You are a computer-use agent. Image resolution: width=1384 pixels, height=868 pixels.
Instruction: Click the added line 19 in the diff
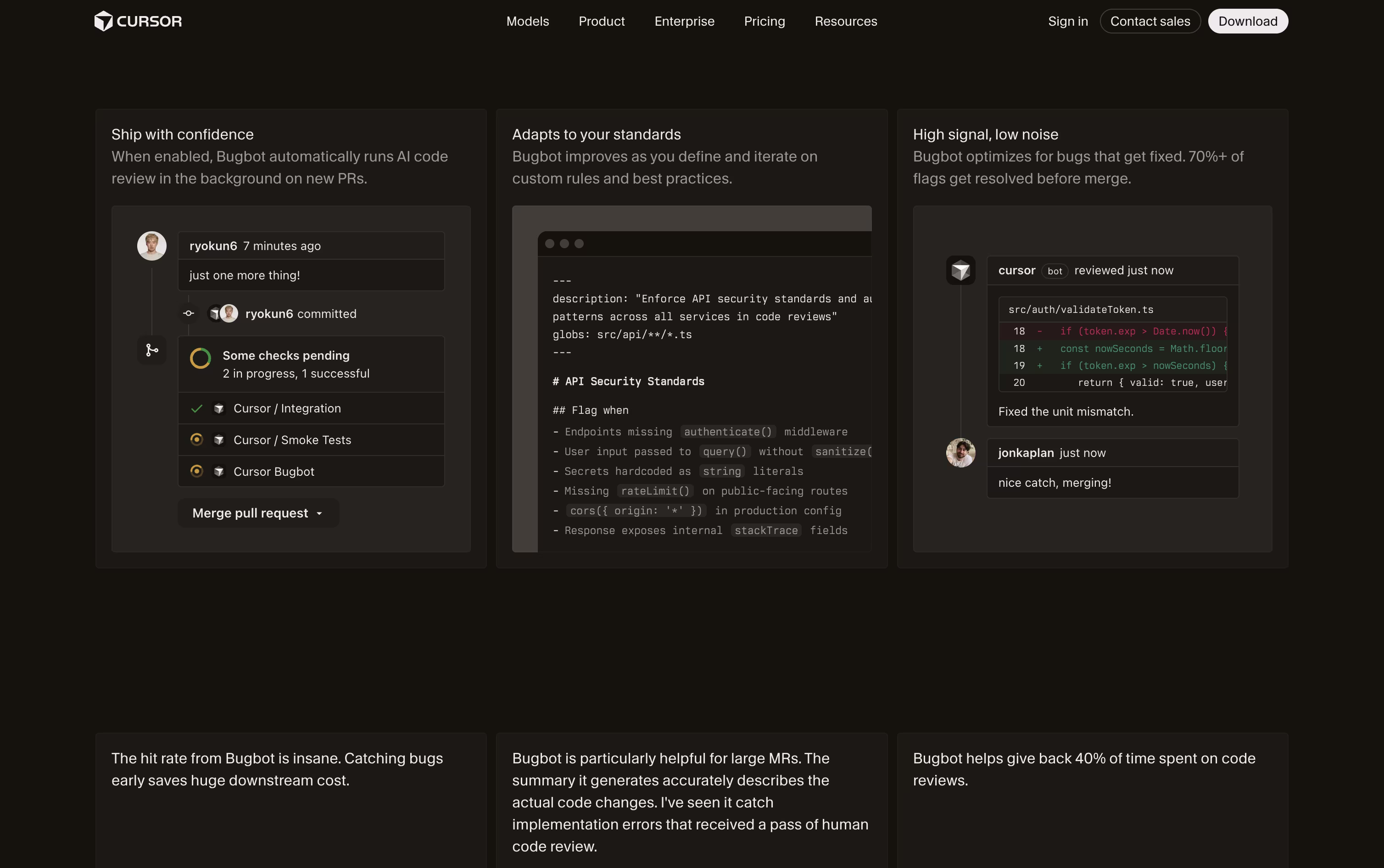pyautogui.click(x=1112, y=366)
